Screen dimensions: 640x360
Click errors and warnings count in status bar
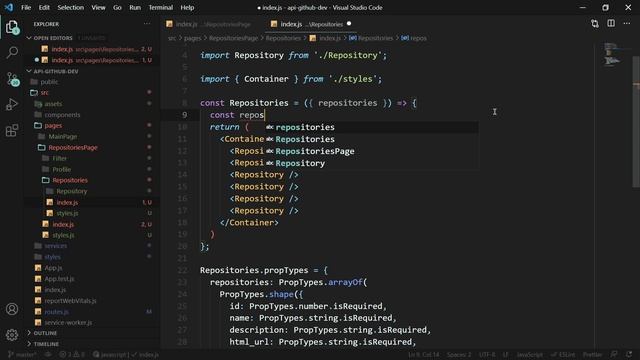click(x=72, y=354)
